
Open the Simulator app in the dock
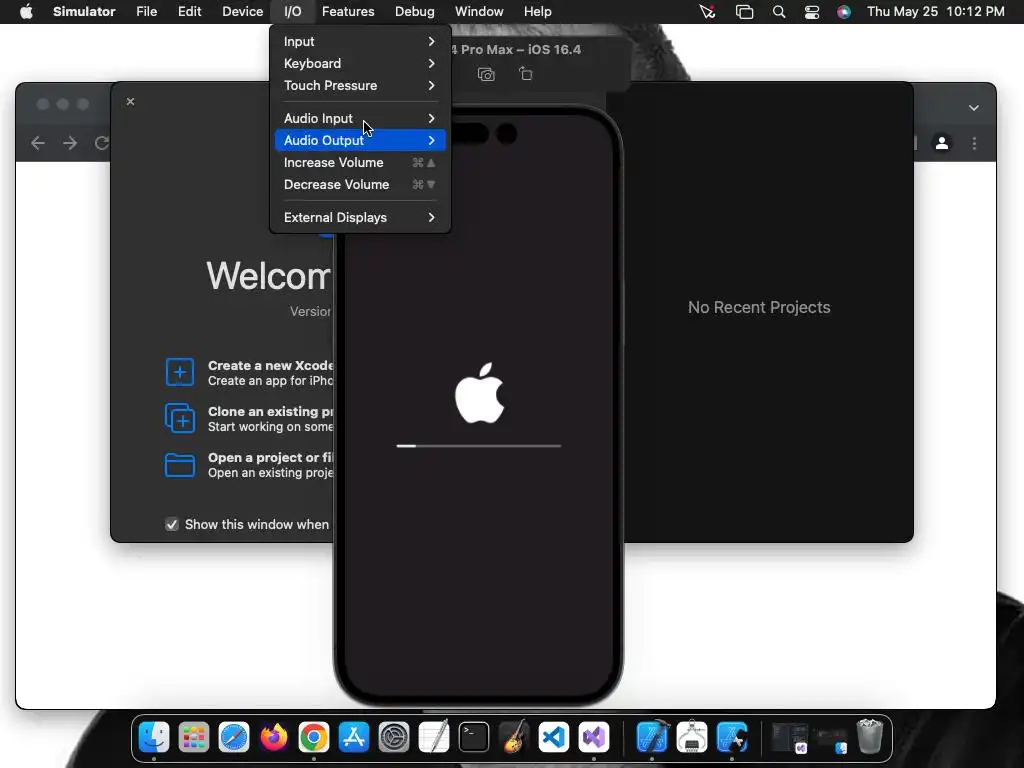tap(732, 737)
